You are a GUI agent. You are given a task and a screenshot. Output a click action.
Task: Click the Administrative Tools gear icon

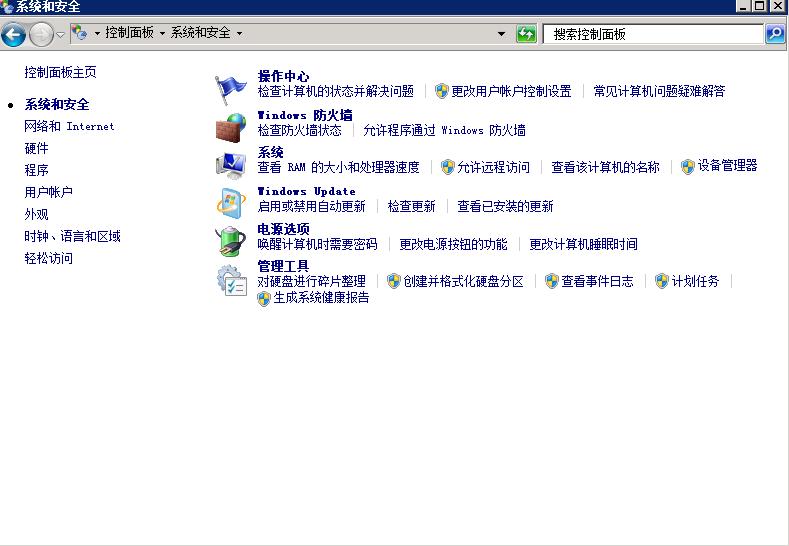coord(231,280)
